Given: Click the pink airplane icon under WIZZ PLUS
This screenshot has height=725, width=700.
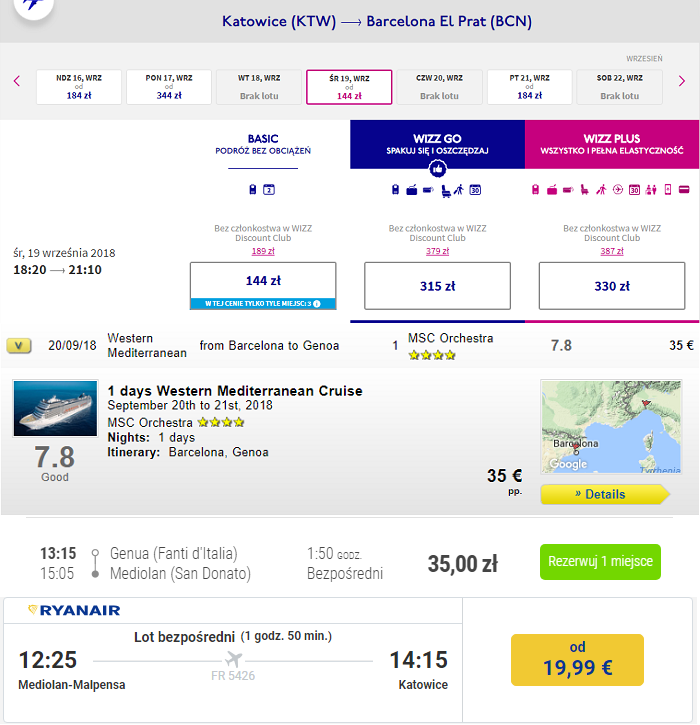Looking at the screenshot, I should pyautogui.click(x=618, y=190).
